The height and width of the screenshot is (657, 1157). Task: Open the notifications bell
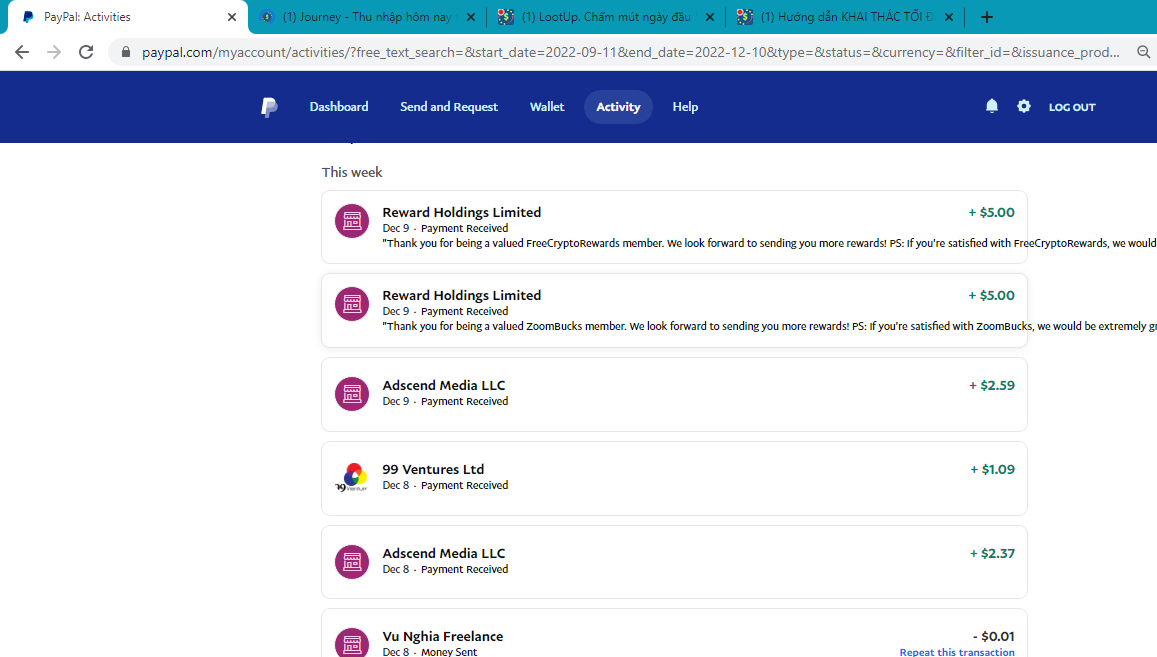tap(991, 106)
